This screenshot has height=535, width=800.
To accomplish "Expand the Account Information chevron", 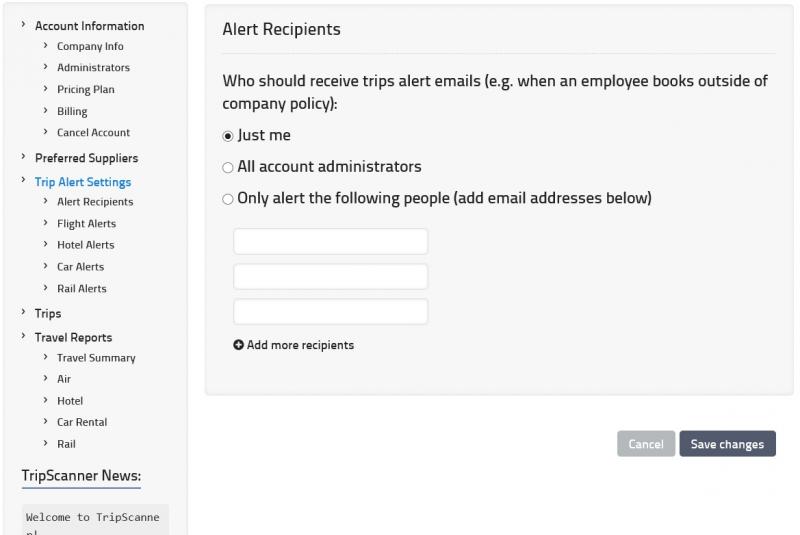I will [x=23, y=24].
